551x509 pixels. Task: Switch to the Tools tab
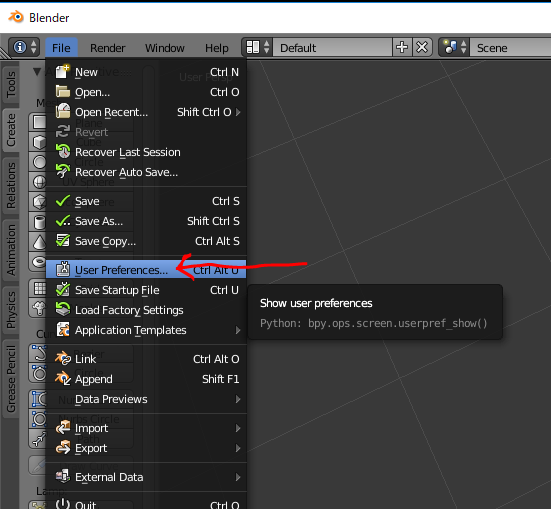[11, 84]
